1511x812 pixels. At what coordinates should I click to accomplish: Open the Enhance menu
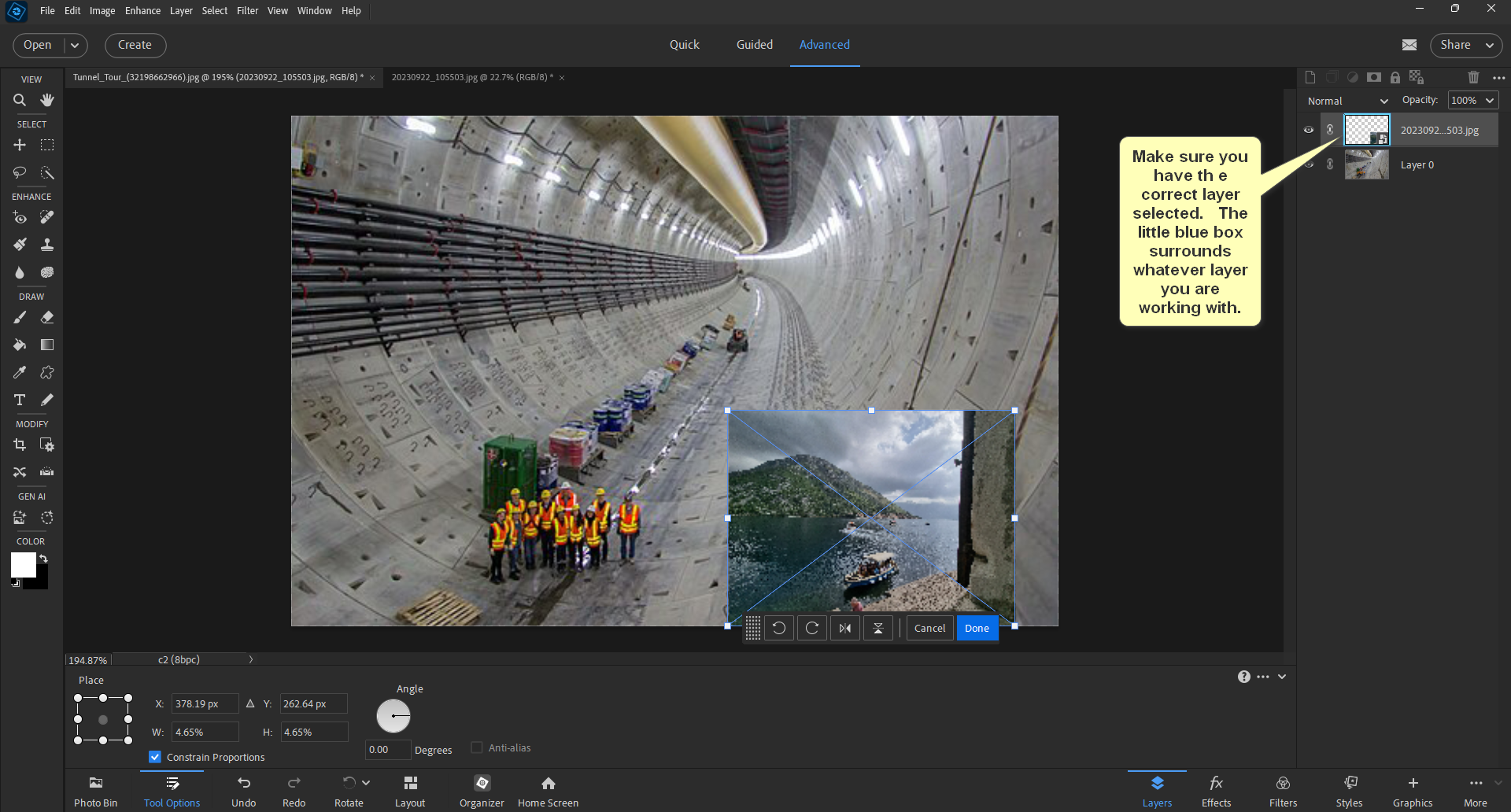(142, 10)
